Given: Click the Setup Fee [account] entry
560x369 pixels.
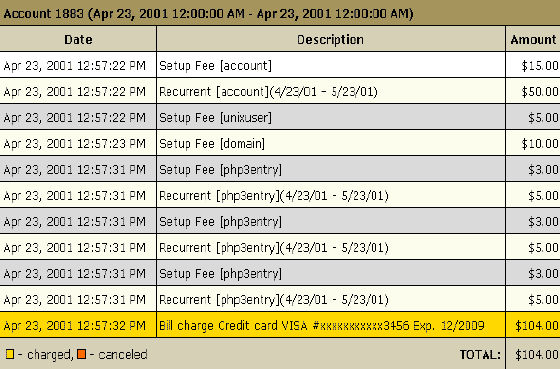Looking at the screenshot, I should (x=215, y=65).
